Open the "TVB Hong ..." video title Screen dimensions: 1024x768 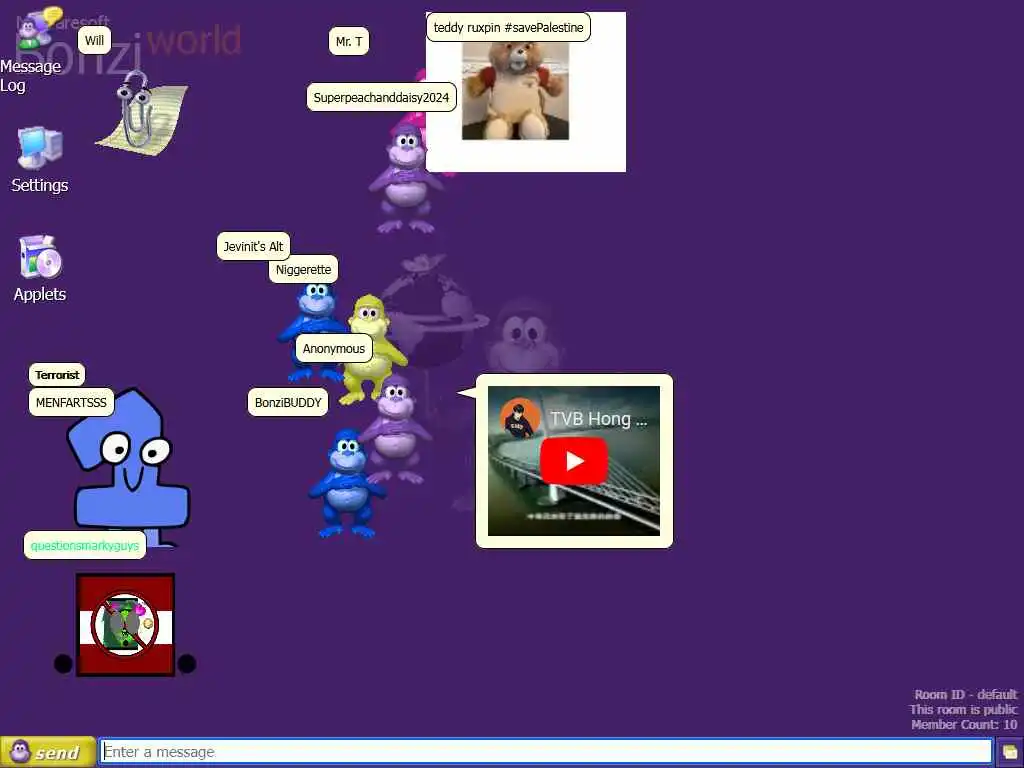coord(599,419)
